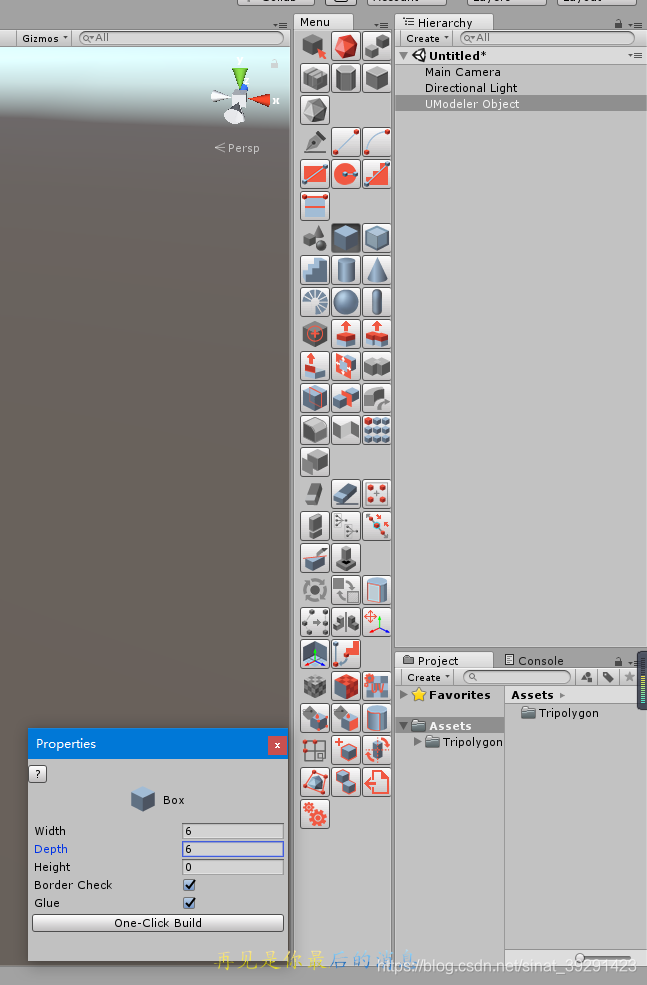Expand the Favorites group

[404, 695]
